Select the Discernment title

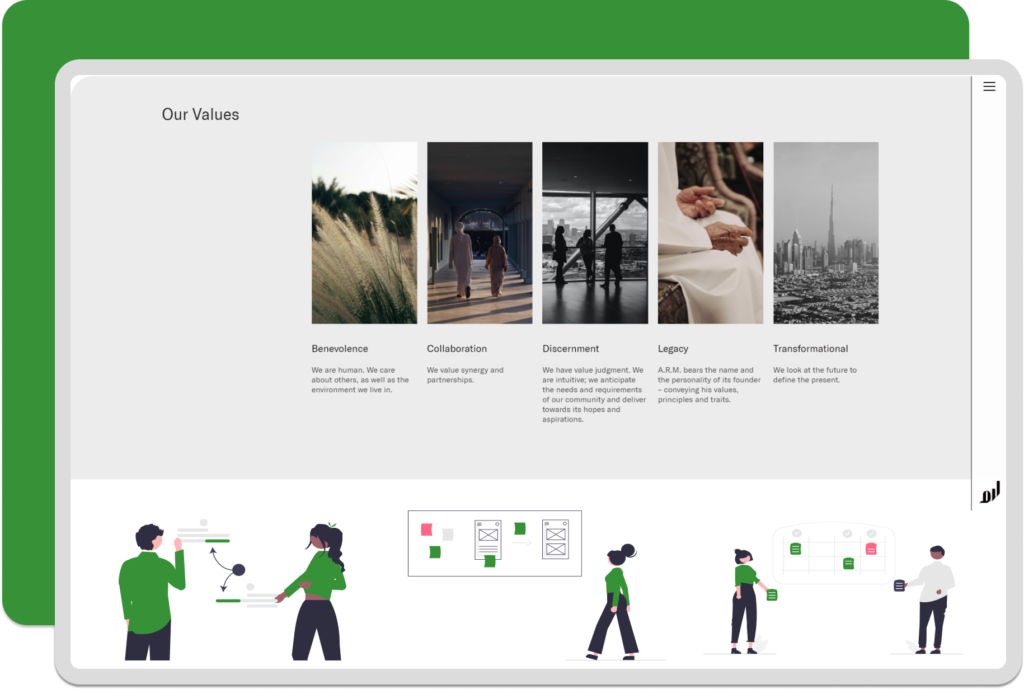[x=571, y=349]
